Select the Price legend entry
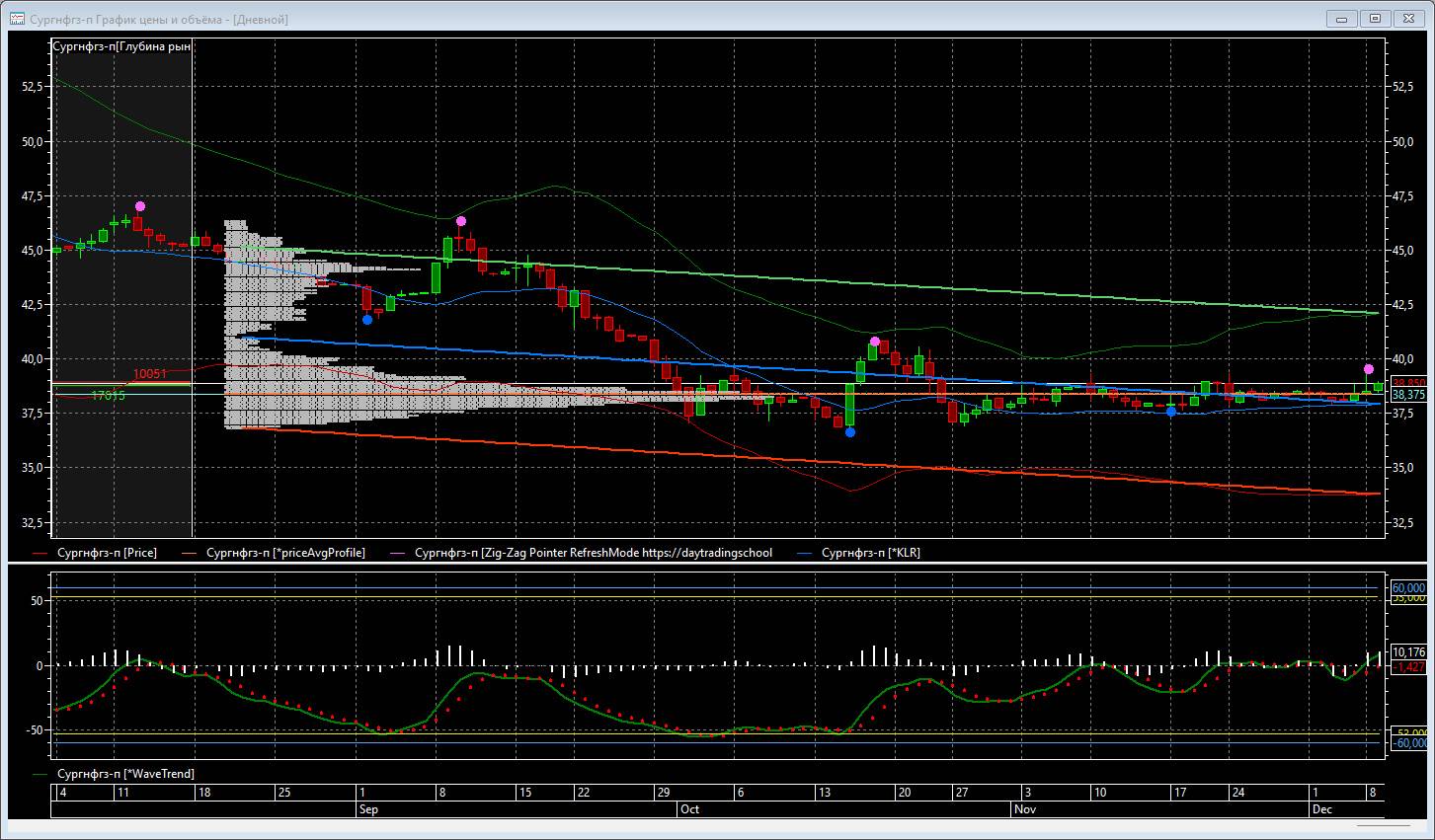1435x840 pixels. tap(107, 553)
